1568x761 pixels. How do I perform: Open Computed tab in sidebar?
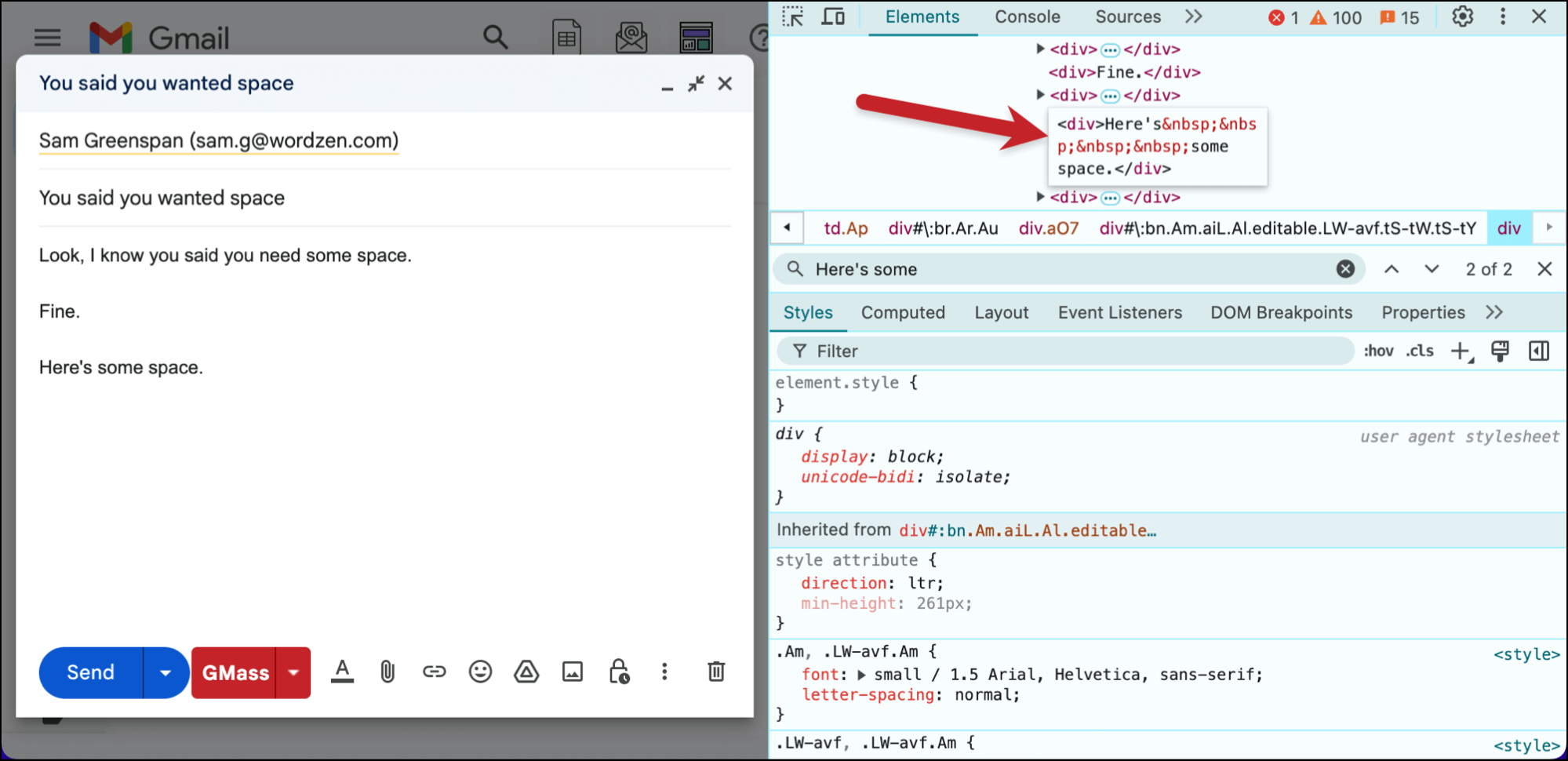[903, 312]
